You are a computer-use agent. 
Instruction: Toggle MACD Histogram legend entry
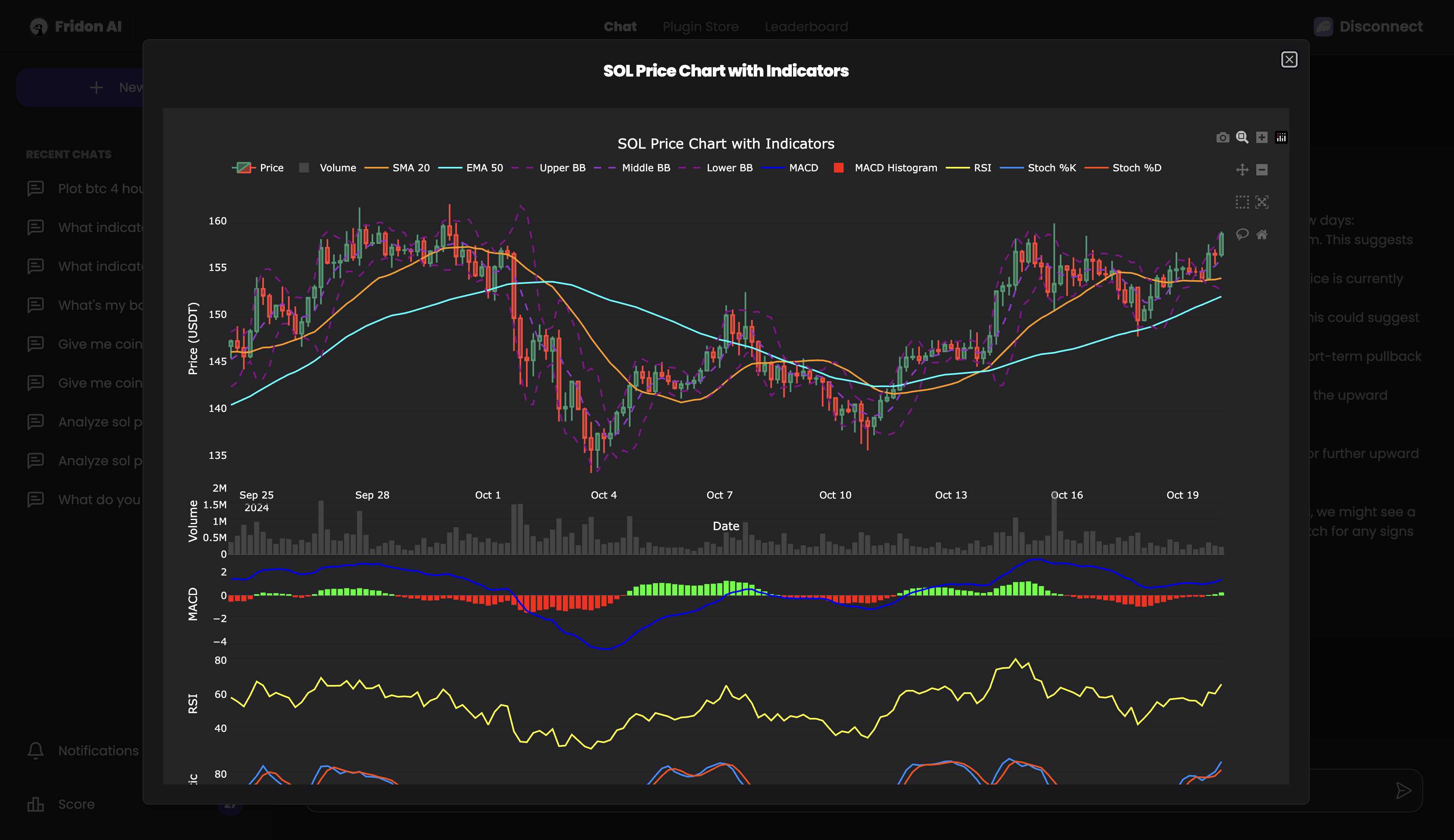[896, 168]
